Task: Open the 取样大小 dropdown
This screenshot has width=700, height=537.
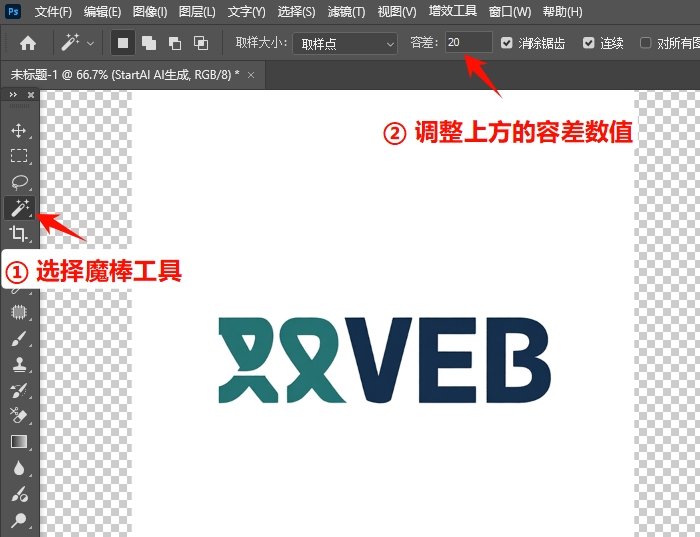Action: [x=345, y=44]
